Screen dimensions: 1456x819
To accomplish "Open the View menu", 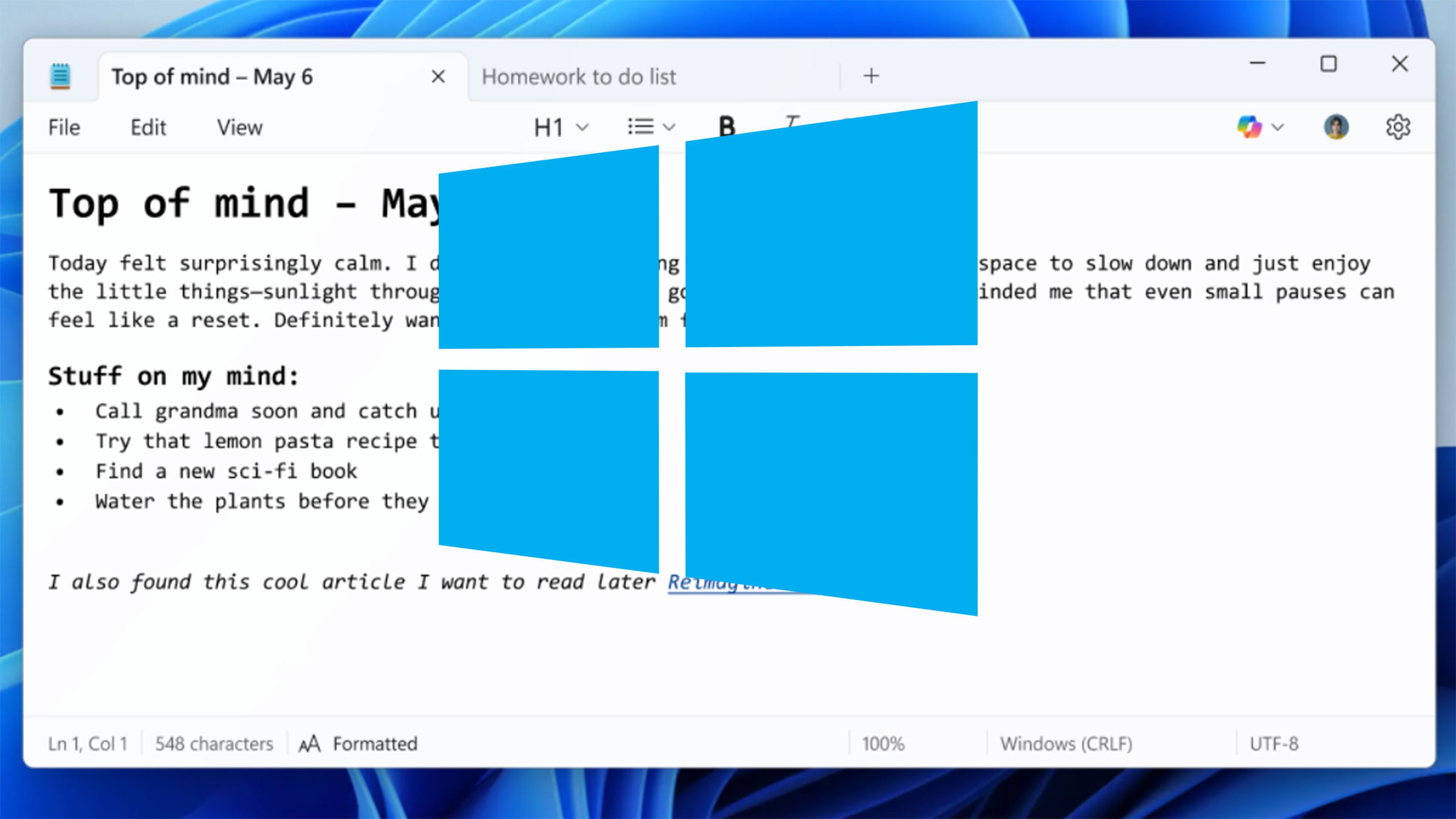I will point(240,128).
